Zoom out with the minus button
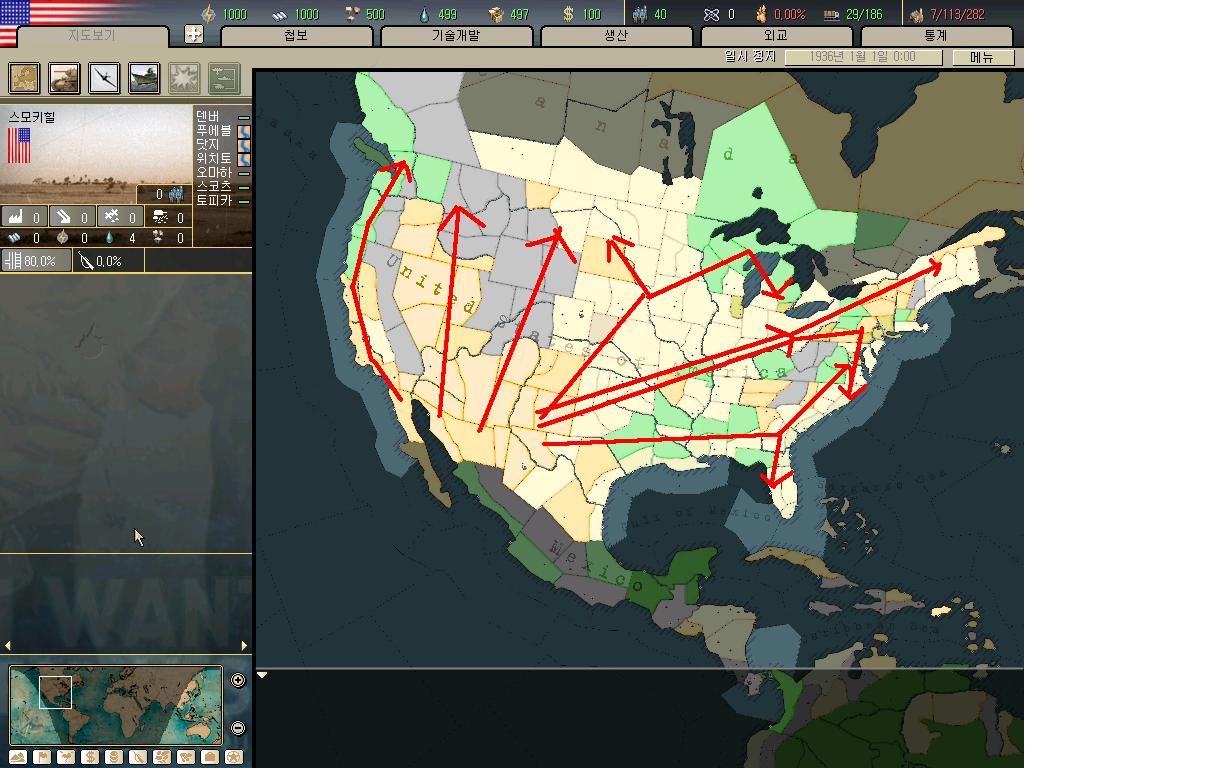 click(238, 728)
